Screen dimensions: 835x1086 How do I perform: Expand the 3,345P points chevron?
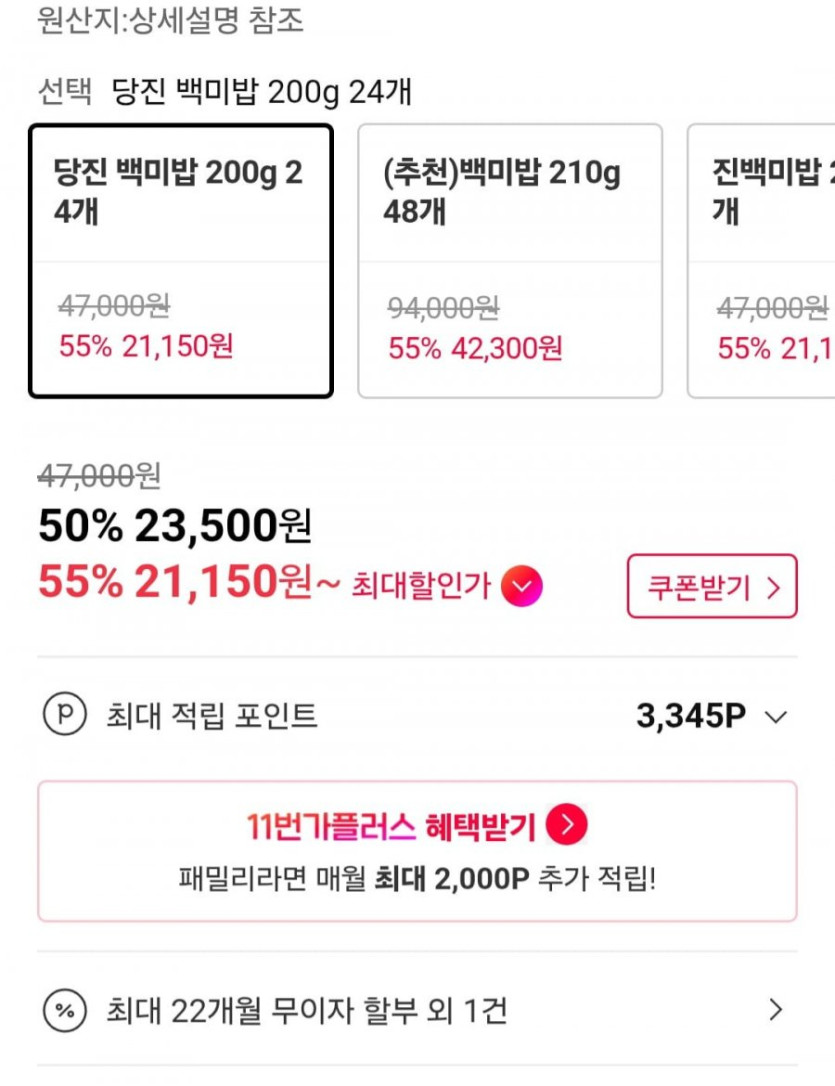[775, 717]
